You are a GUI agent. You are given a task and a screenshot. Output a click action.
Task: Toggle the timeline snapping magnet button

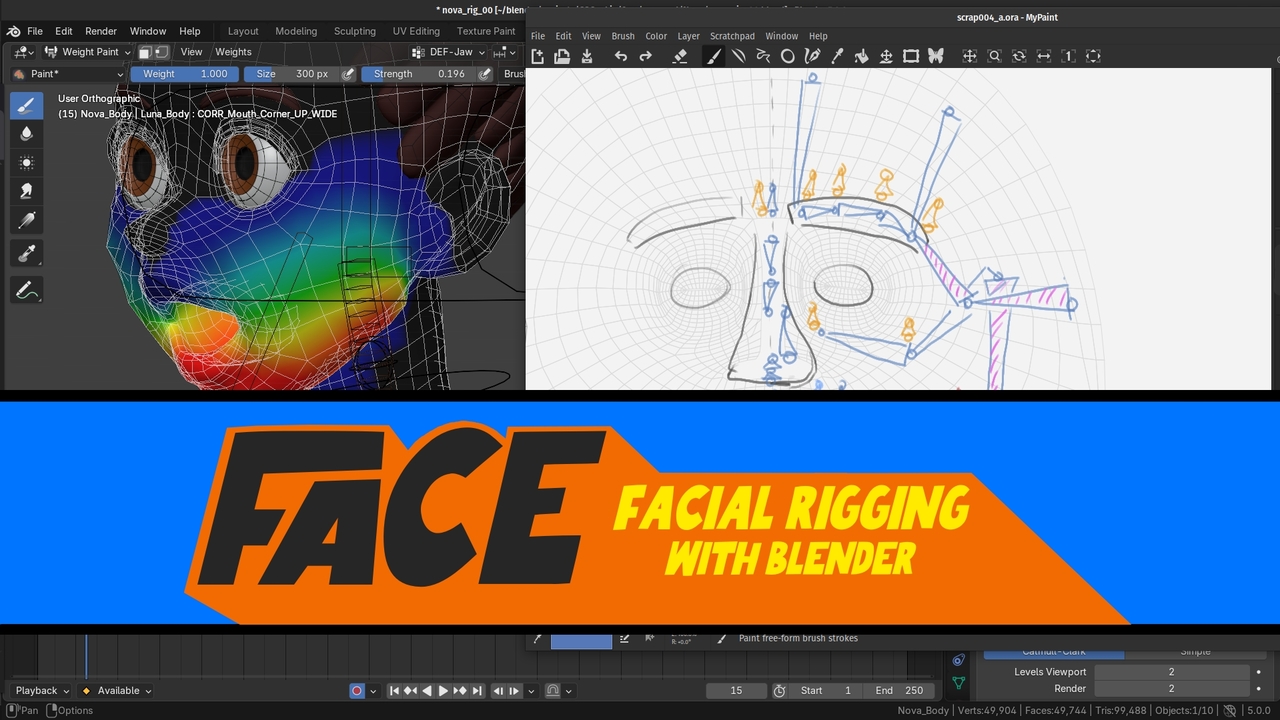pos(551,691)
